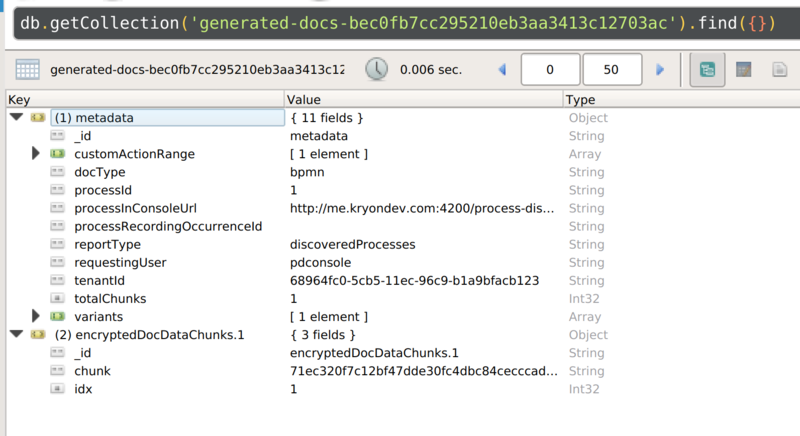
Task: Click the collection grid icon
Action: coord(28,69)
